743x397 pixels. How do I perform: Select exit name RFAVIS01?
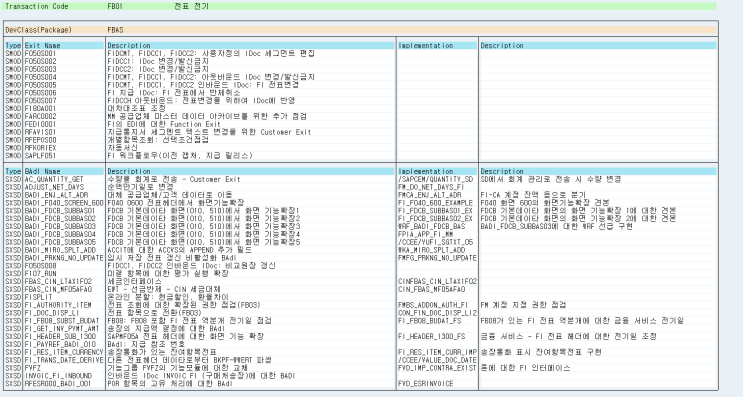click(x=40, y=132)
